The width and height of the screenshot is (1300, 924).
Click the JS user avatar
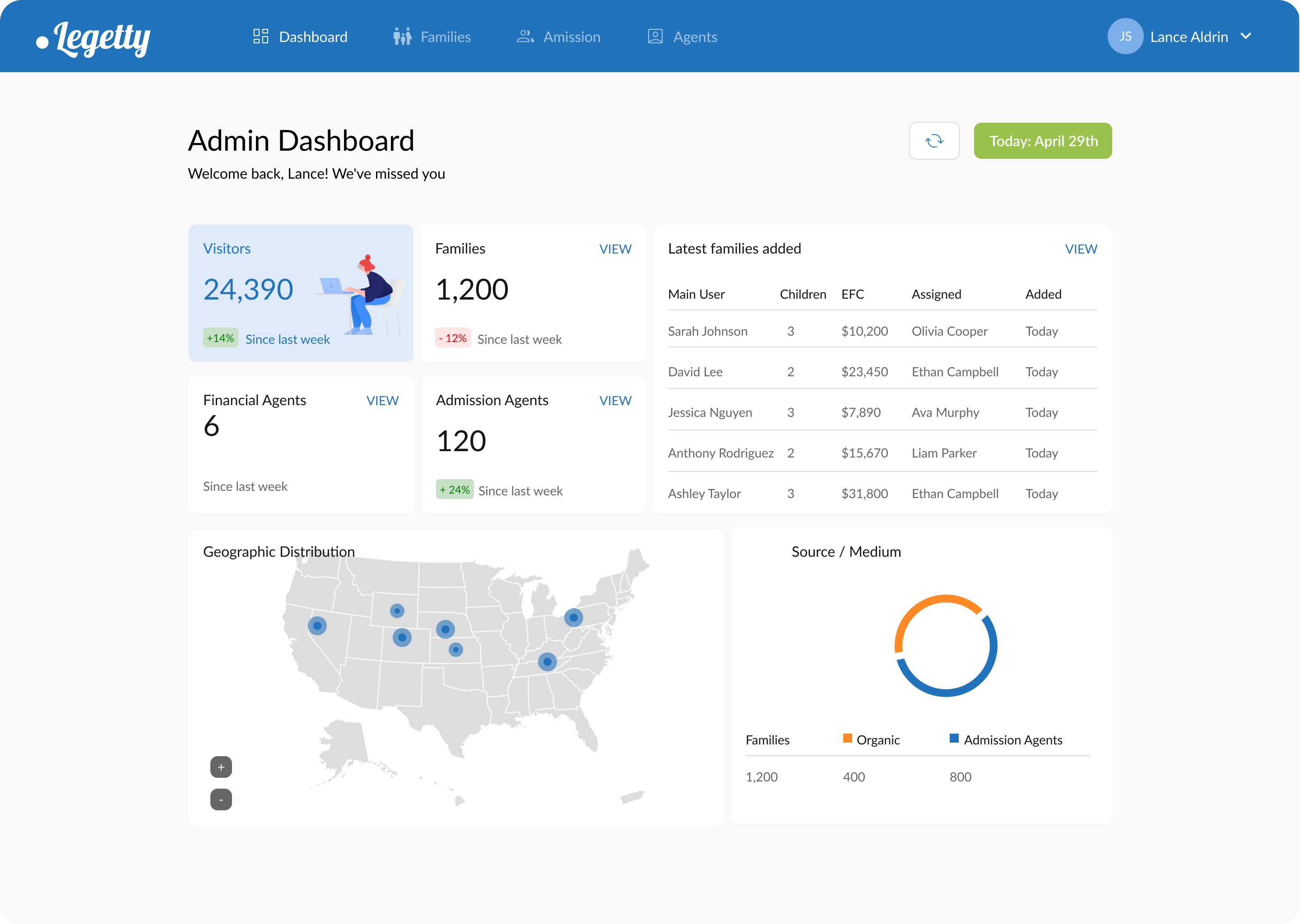coord(1125,37)
